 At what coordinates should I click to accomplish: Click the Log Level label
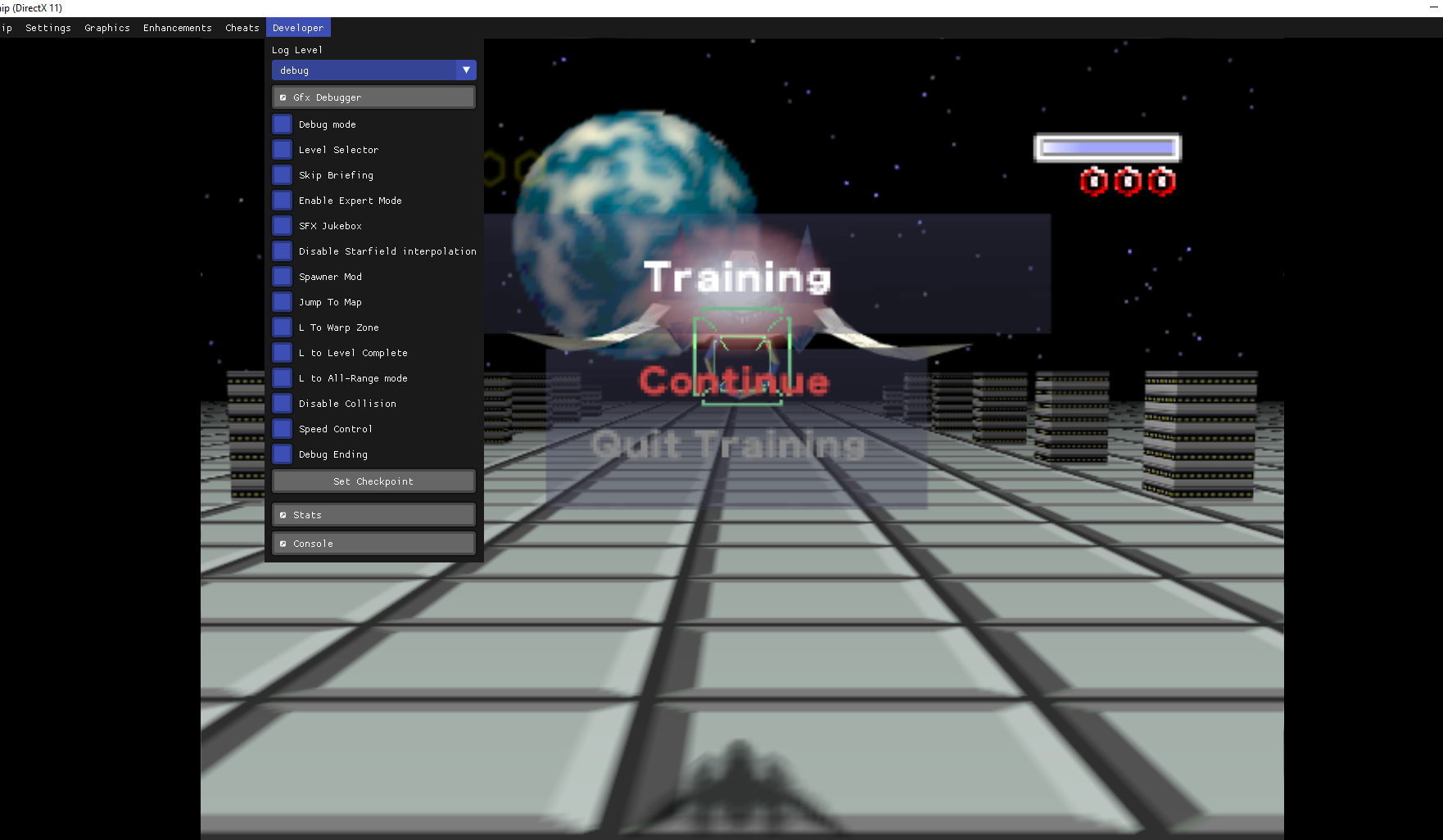[x=297, y=50]
